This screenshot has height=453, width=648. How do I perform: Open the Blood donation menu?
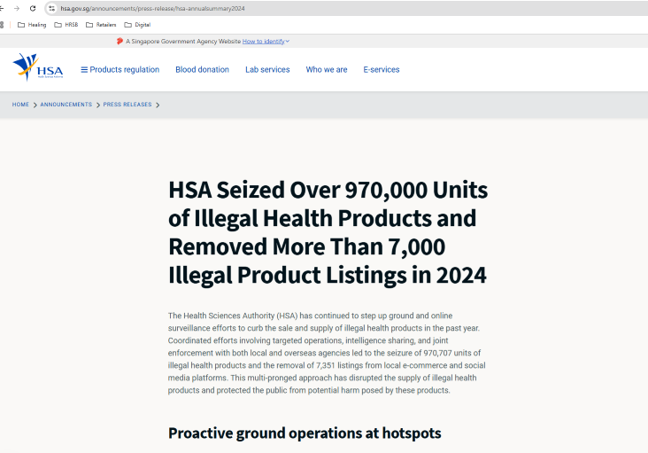[202, 70]
